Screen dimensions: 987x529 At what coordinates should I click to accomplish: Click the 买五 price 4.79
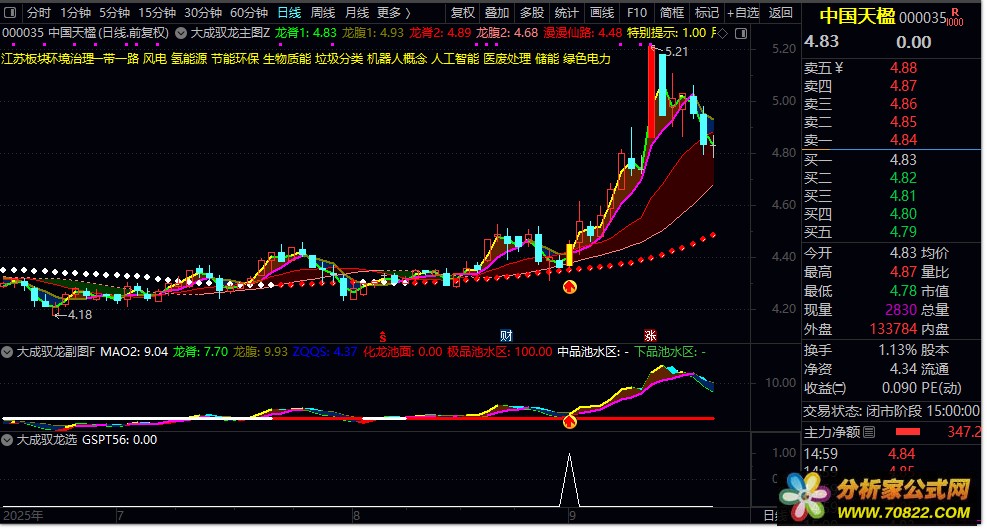click(903, 232)
